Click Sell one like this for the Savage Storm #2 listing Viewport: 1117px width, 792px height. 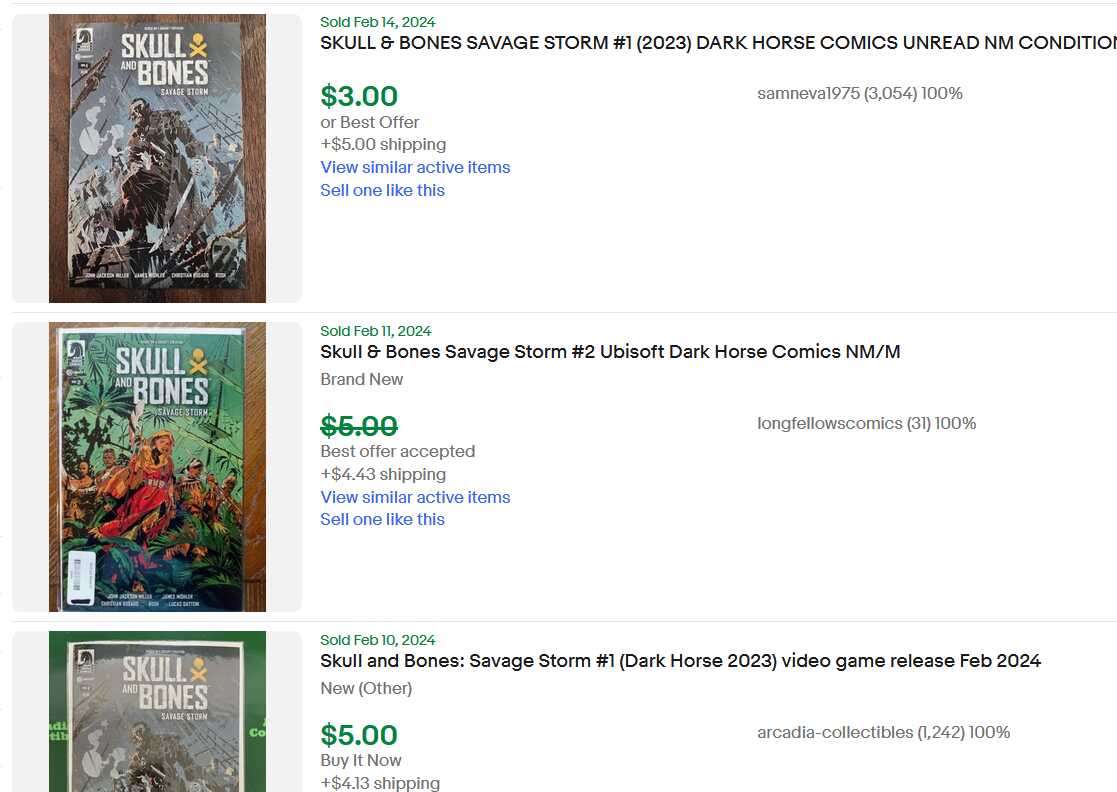pyautogui.click(x=383, y=519)
